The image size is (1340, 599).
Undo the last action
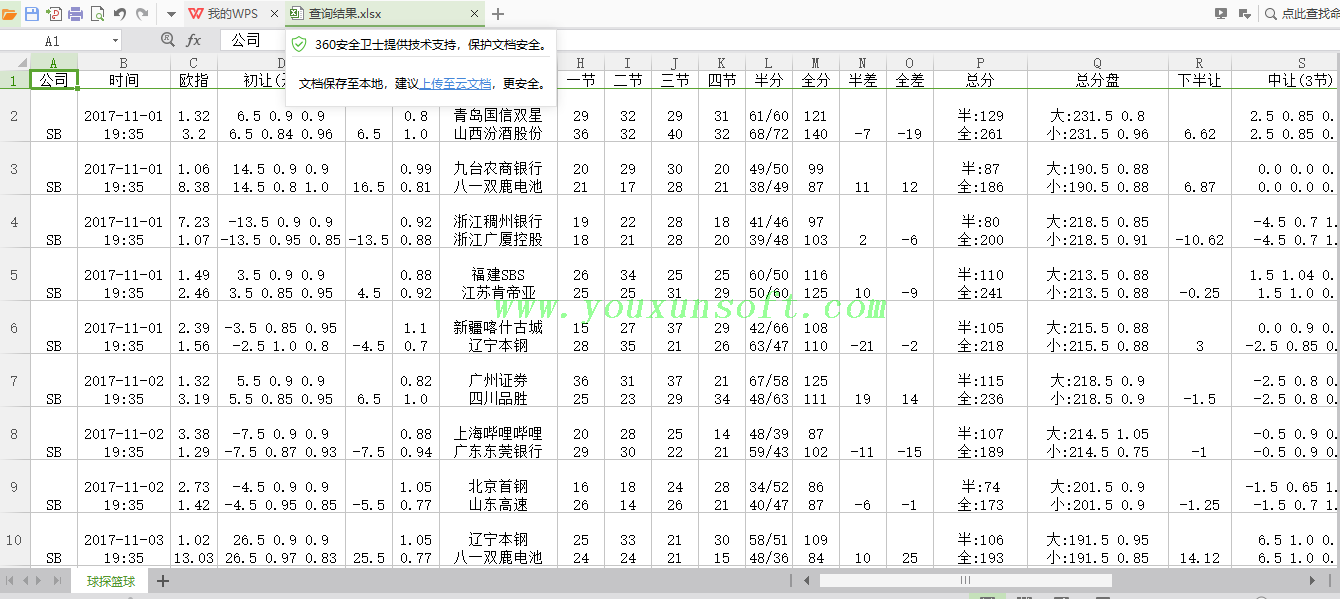[x=120, y=14]
